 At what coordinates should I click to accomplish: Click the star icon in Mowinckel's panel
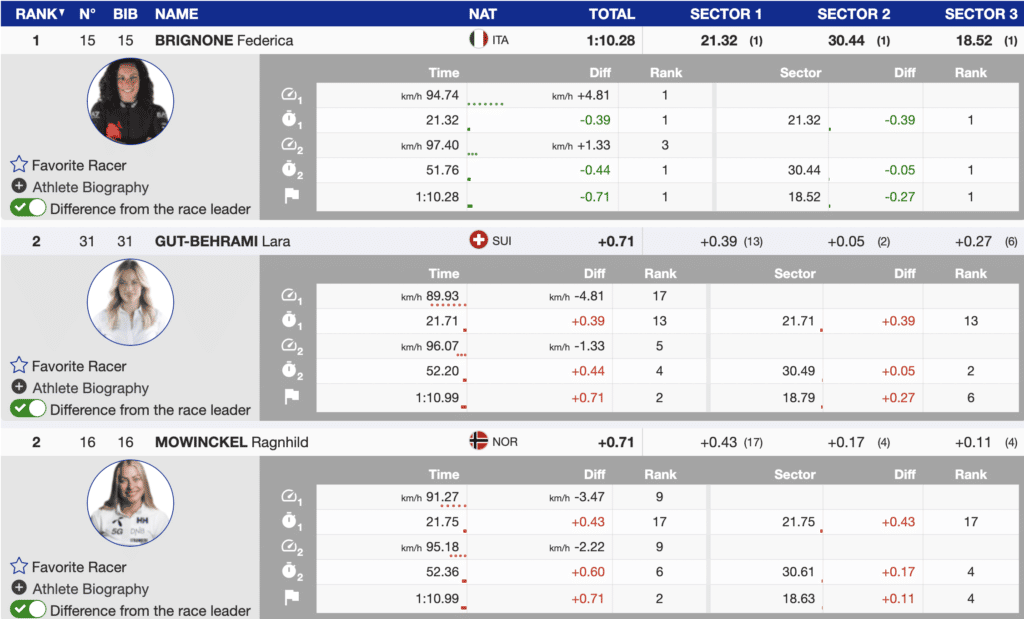click(x=19, y=567)
